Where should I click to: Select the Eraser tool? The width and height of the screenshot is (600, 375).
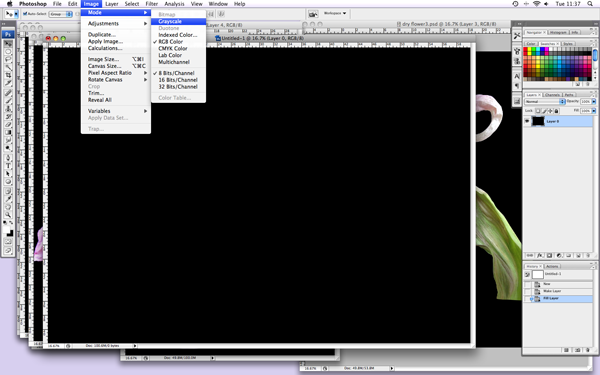pyautogui.click(x=8, y=125)
